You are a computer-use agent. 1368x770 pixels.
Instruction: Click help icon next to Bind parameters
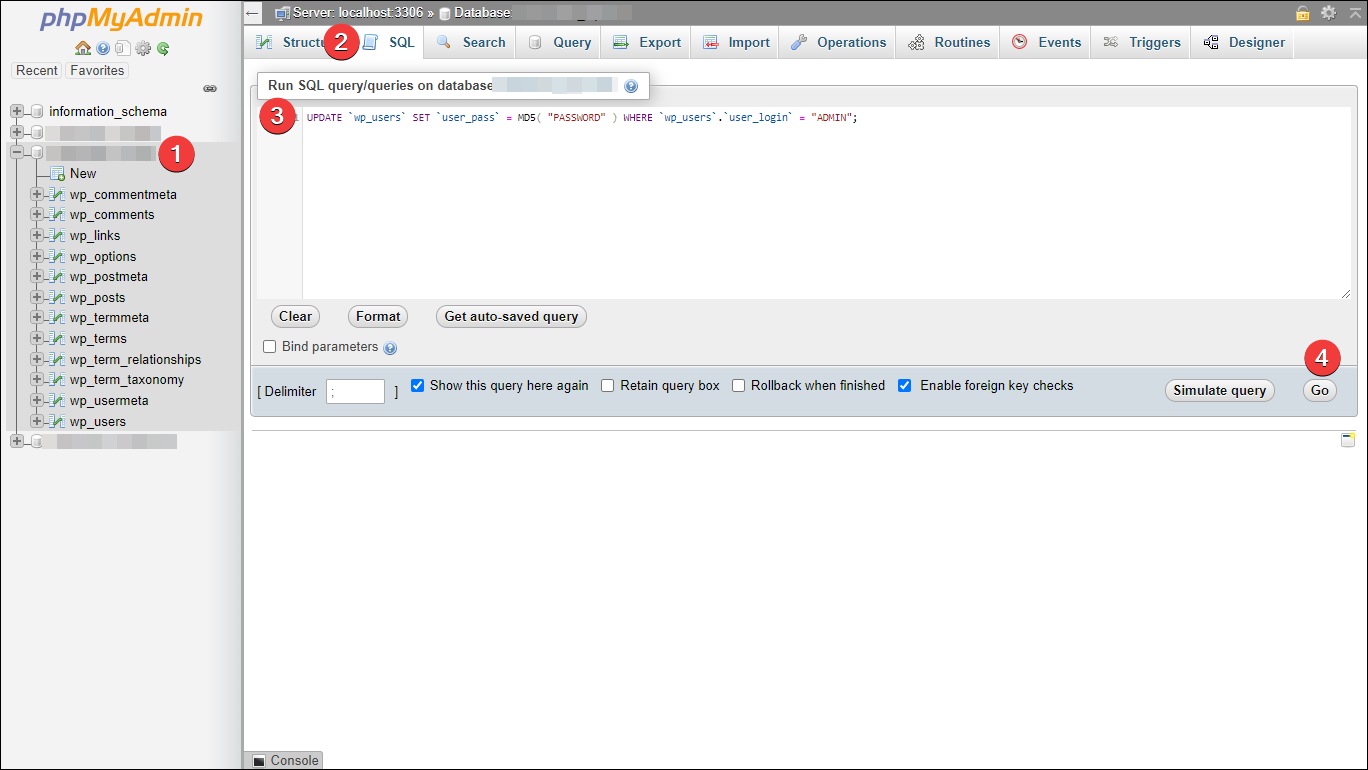click(x=390, y=348)
